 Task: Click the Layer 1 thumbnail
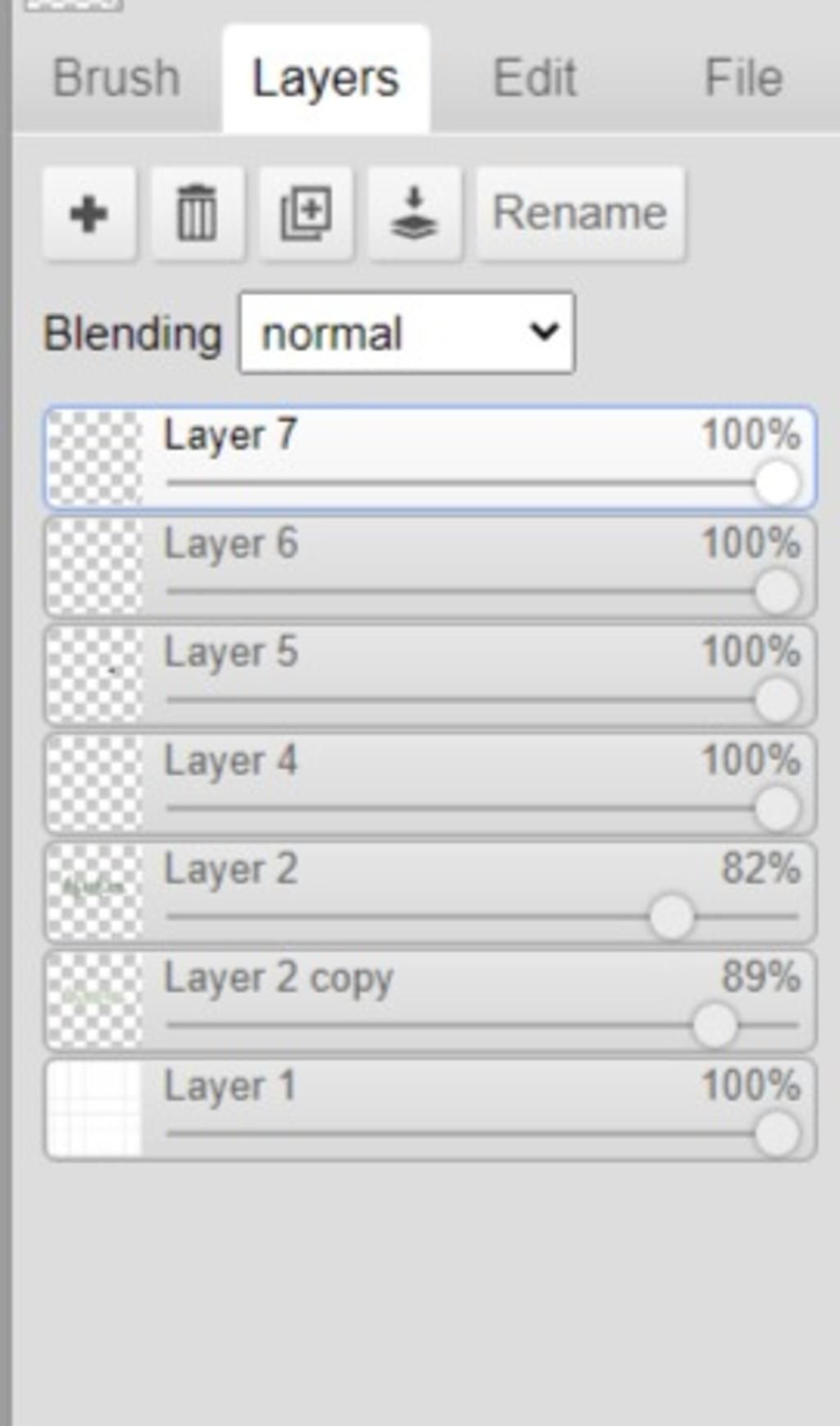pos(94,1109)
